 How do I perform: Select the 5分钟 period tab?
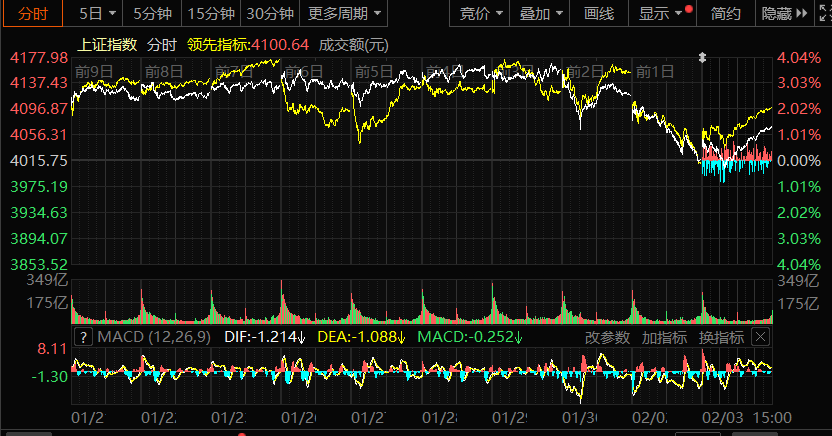(150, 13)
